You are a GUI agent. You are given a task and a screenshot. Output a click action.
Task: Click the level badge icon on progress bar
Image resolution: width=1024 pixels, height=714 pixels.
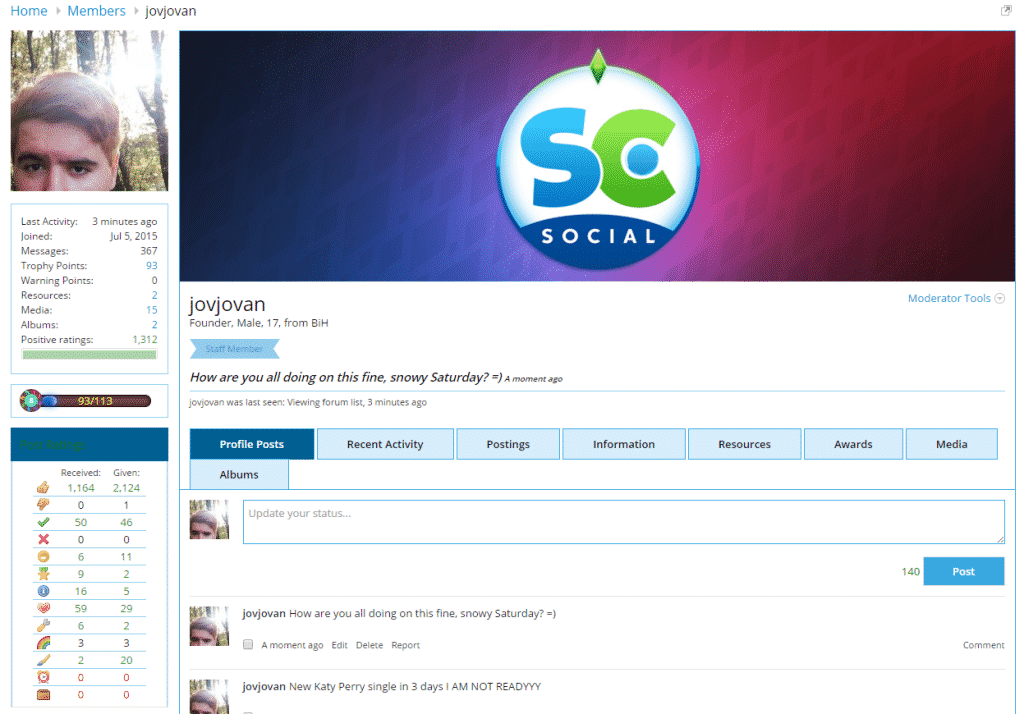(x=31, y=400)
